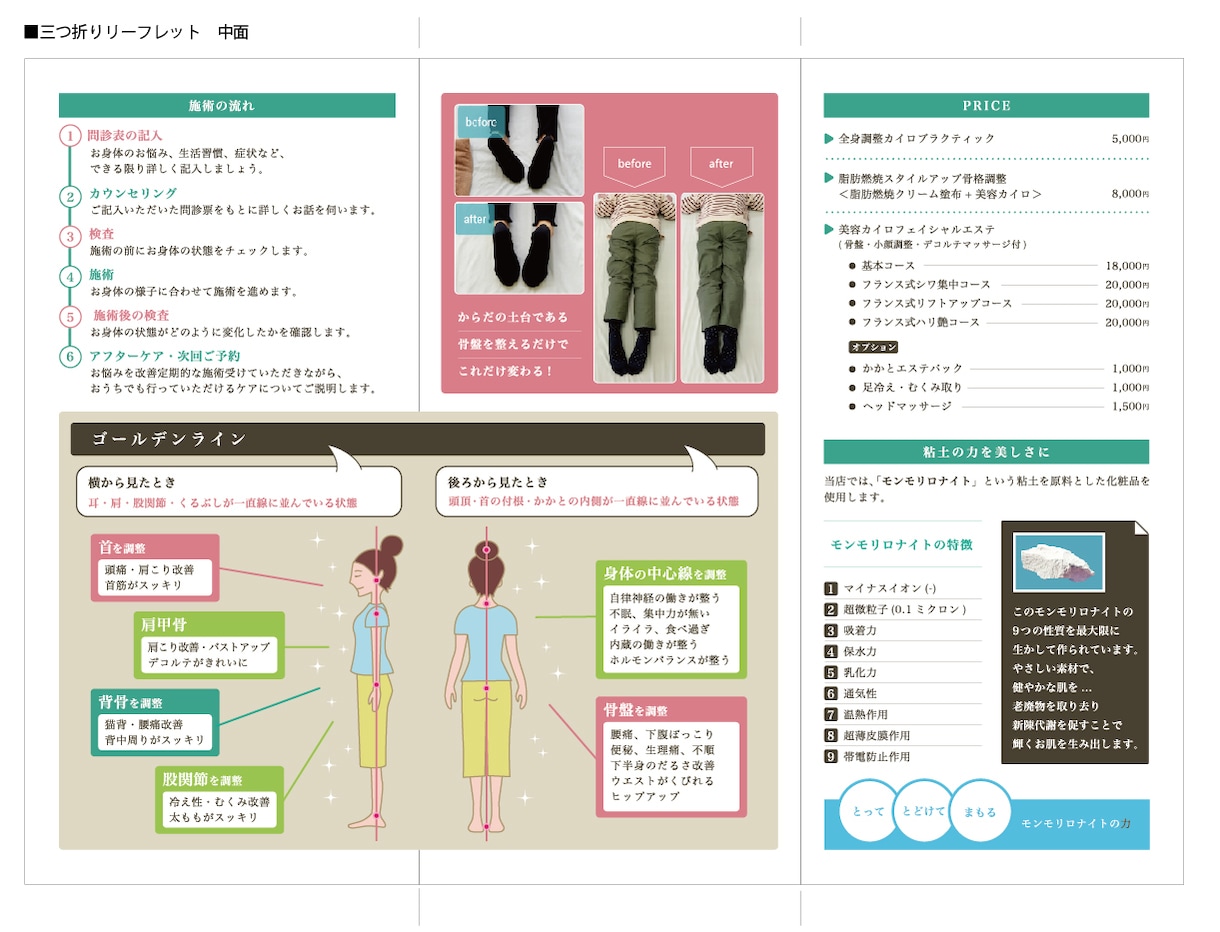
Task: Select the PRICE header bar
Action: coord(986,106)
